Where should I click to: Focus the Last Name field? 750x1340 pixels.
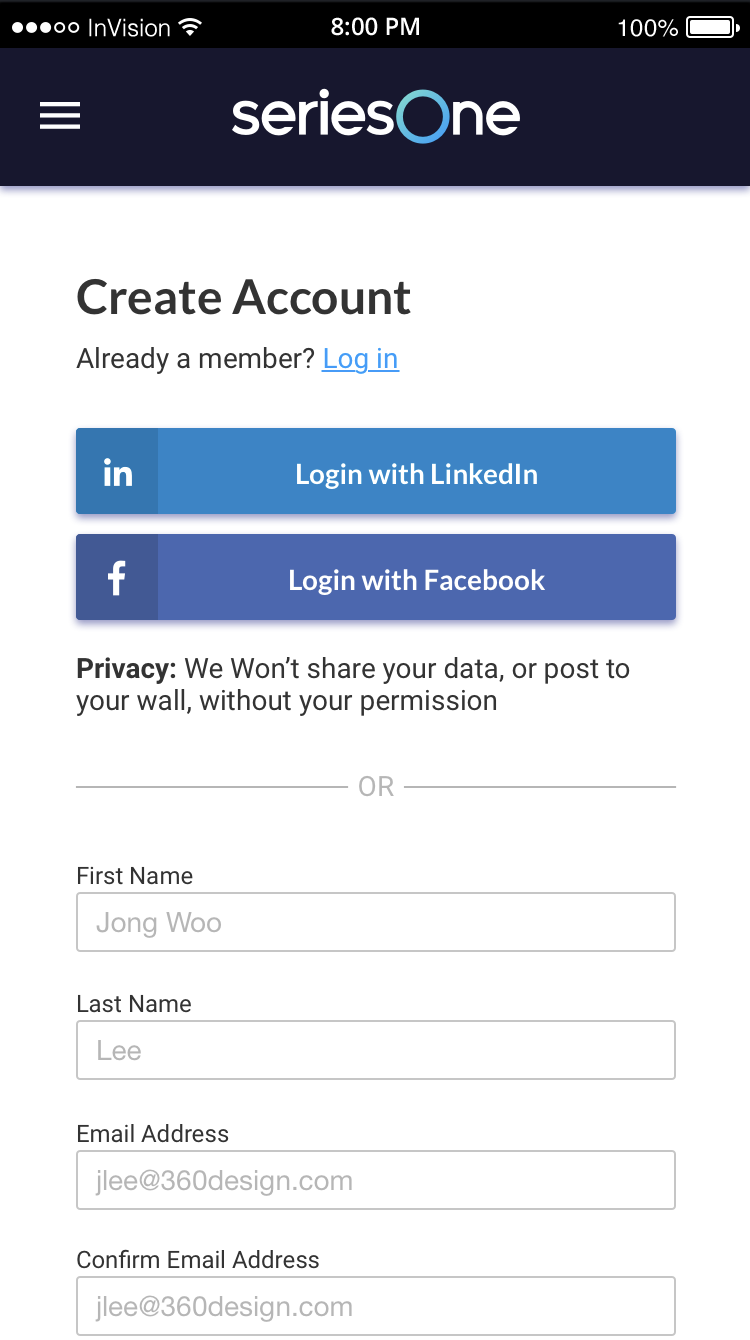(376, 1050)
